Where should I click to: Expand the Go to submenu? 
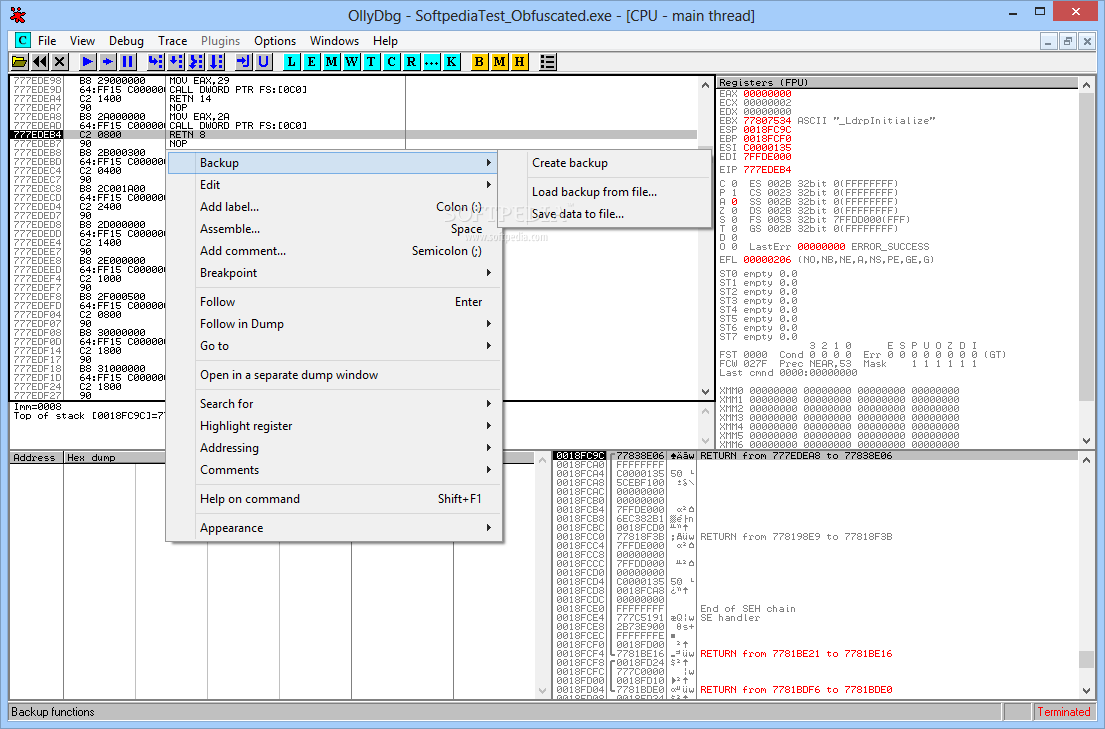pyautogui.click(x=333, y=345)
